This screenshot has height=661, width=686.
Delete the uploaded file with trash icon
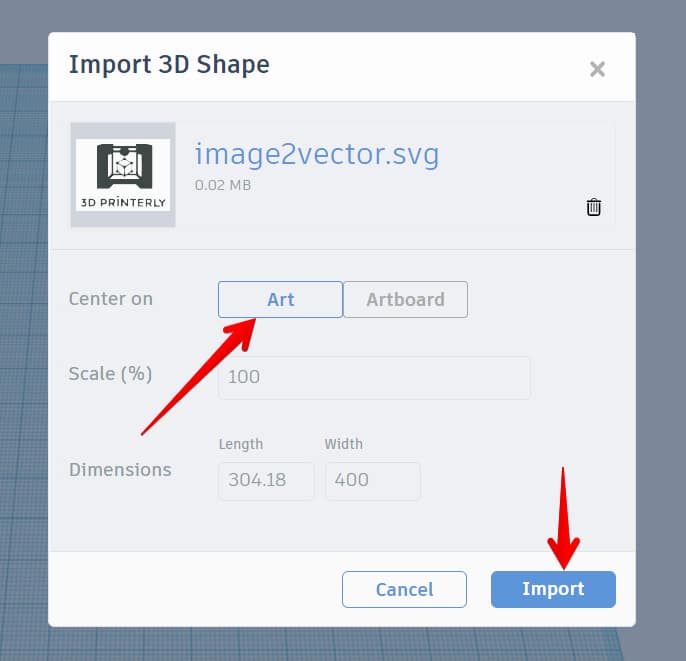(x=594, y=207)
